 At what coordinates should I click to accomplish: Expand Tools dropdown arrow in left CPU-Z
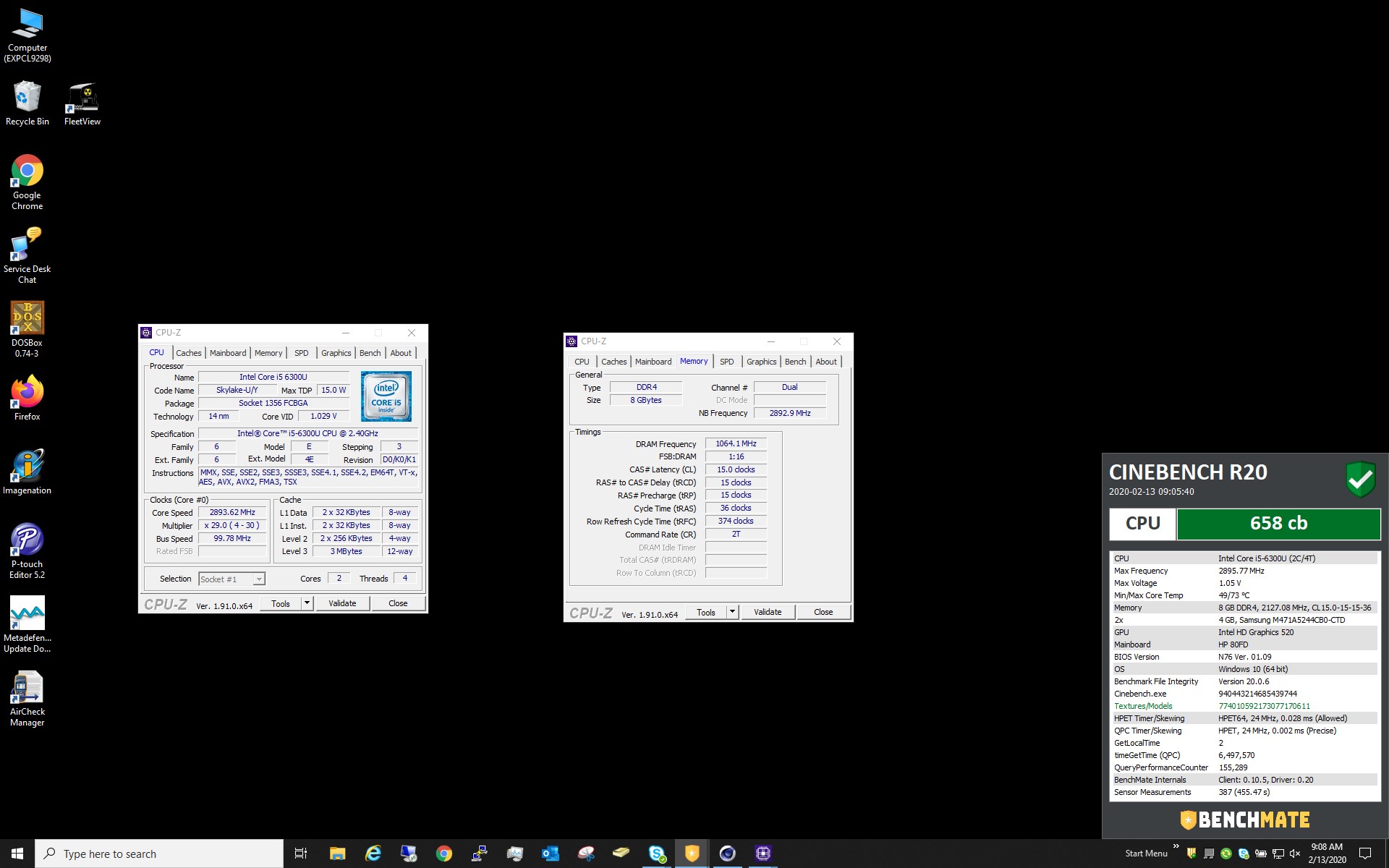(307, 603)
